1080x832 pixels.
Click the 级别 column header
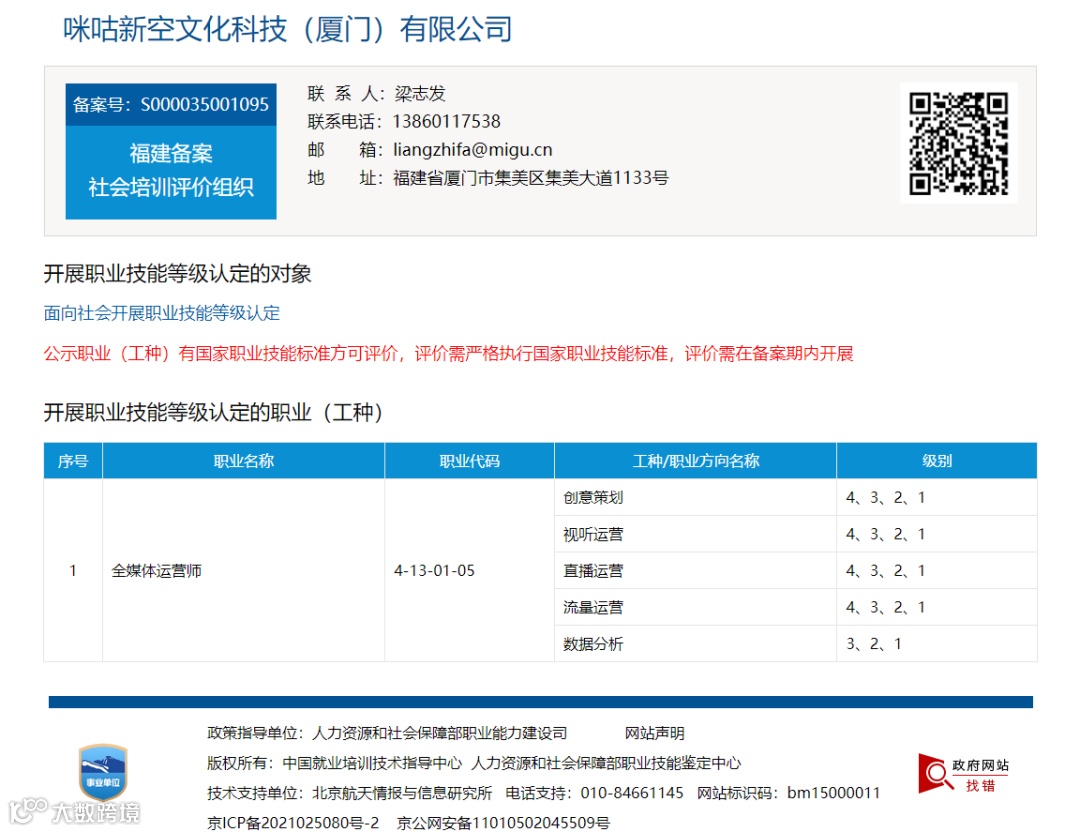[937, 461]
